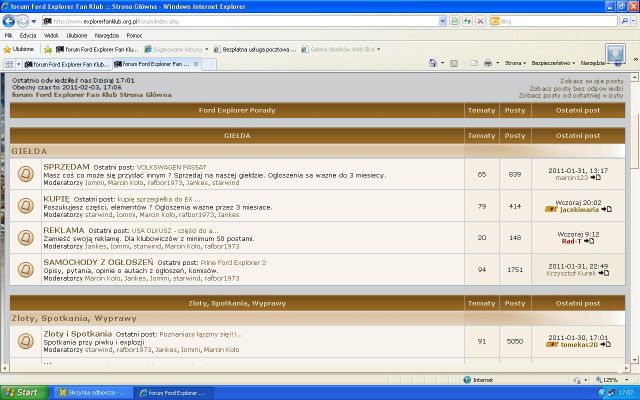Screen dimensions: 640x400
Task: Click the Windows Start button
Action: pyautogui.click(x=21, y=393)
